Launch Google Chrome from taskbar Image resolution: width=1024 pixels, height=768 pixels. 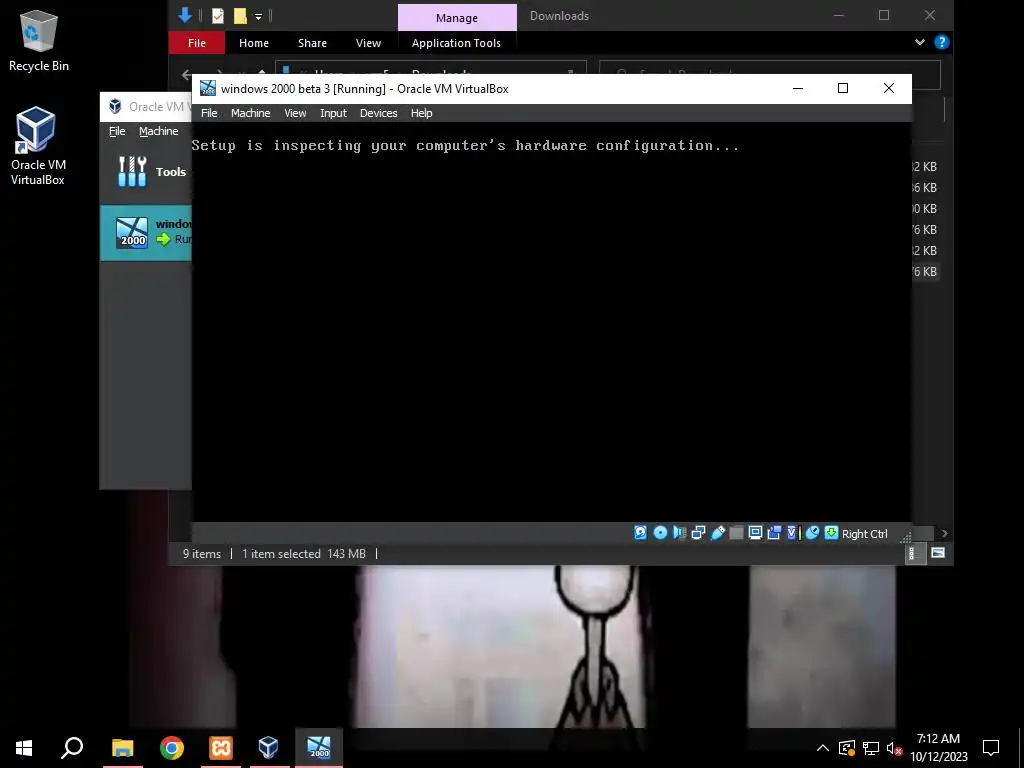(172, 748)
